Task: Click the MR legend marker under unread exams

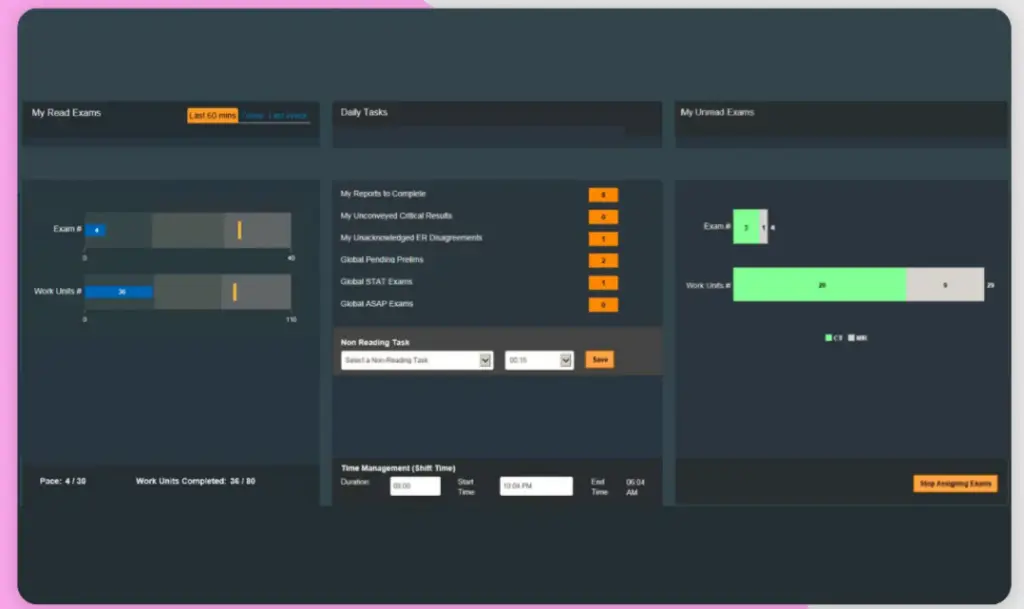Action: point(851,337)
